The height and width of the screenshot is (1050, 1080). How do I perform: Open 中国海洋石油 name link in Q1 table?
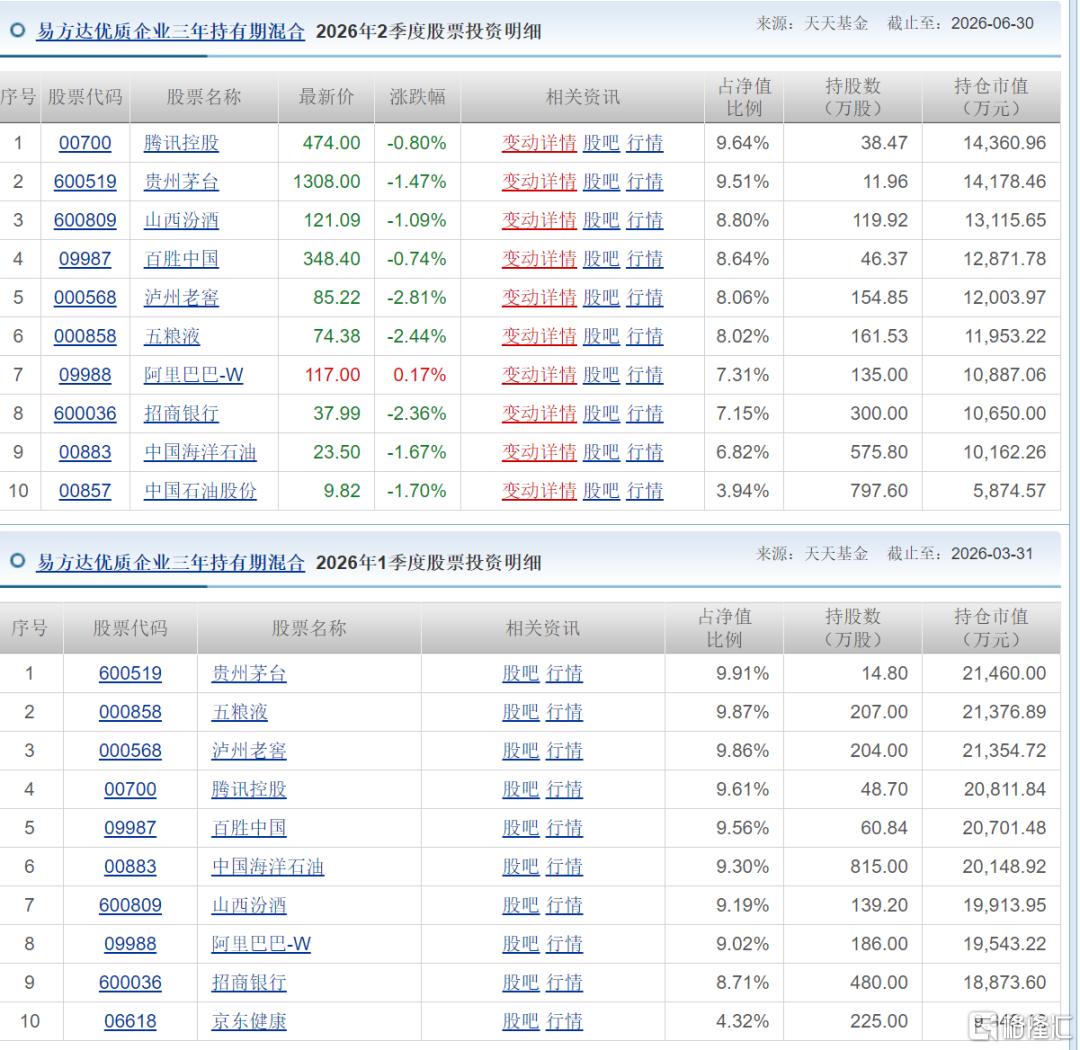click(267, 866)
